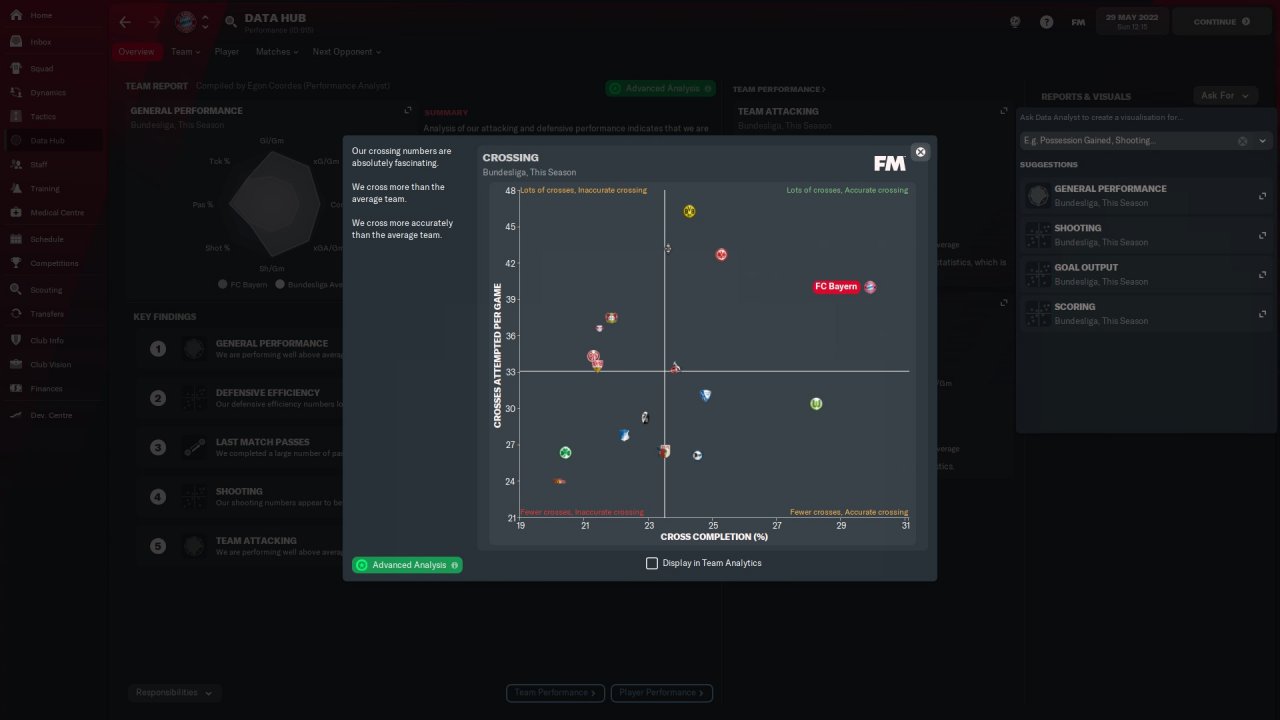The height and width of the screenshot is (720, 1280).
Task: Select the blue Hoffenheim crest data point
Action: pos(624,436)
